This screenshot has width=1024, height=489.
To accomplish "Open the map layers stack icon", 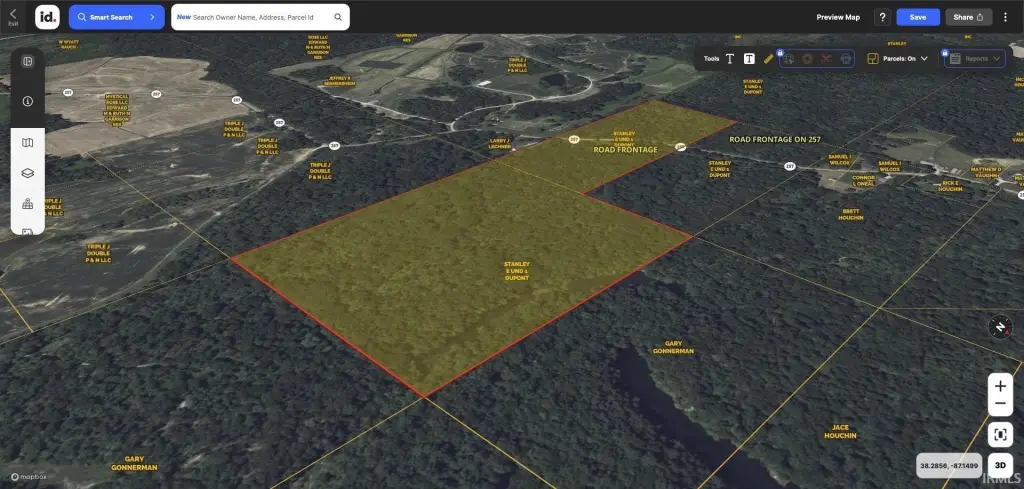I will [28, 173].
